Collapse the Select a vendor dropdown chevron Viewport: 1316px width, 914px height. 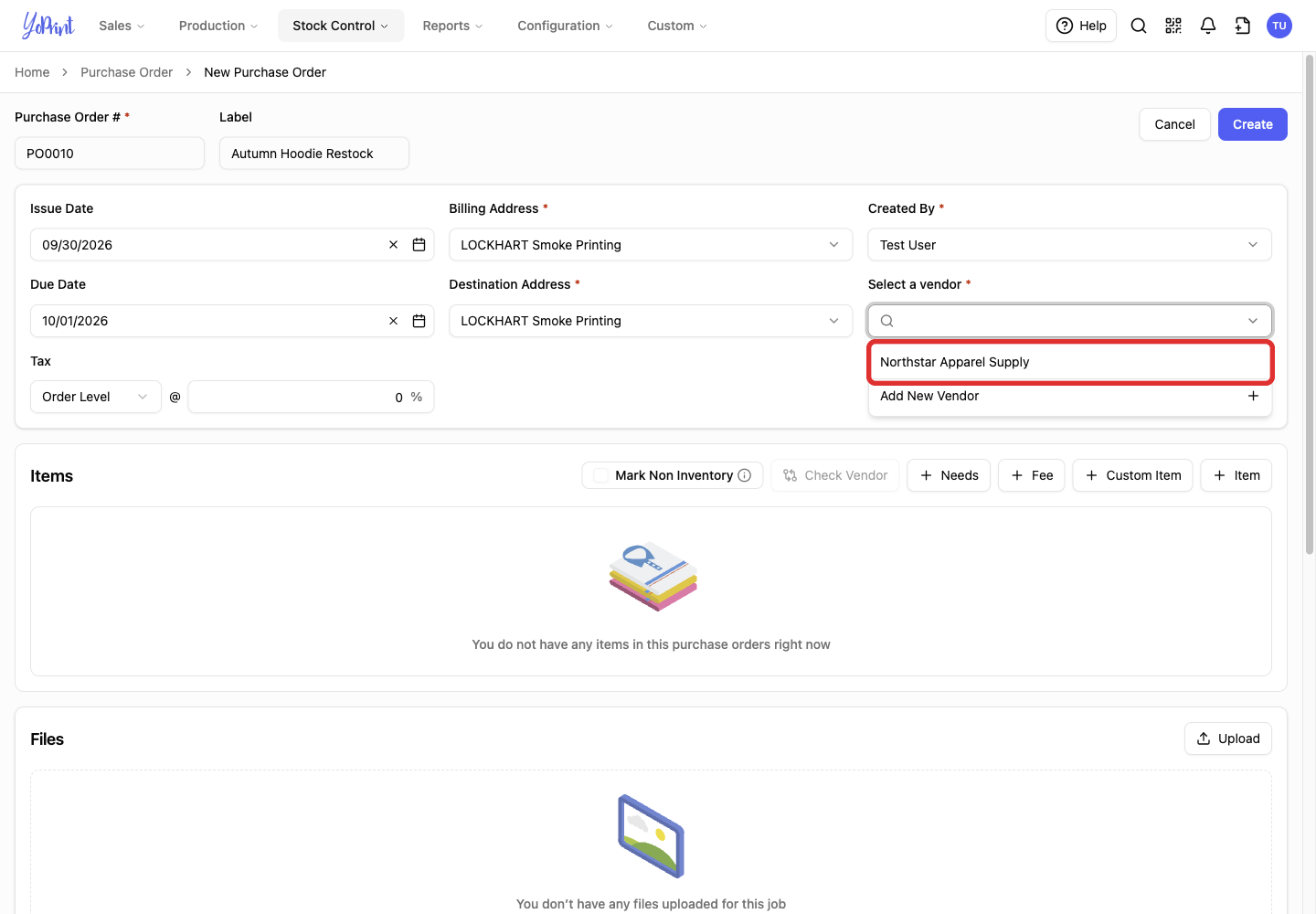pos(1253,321)
